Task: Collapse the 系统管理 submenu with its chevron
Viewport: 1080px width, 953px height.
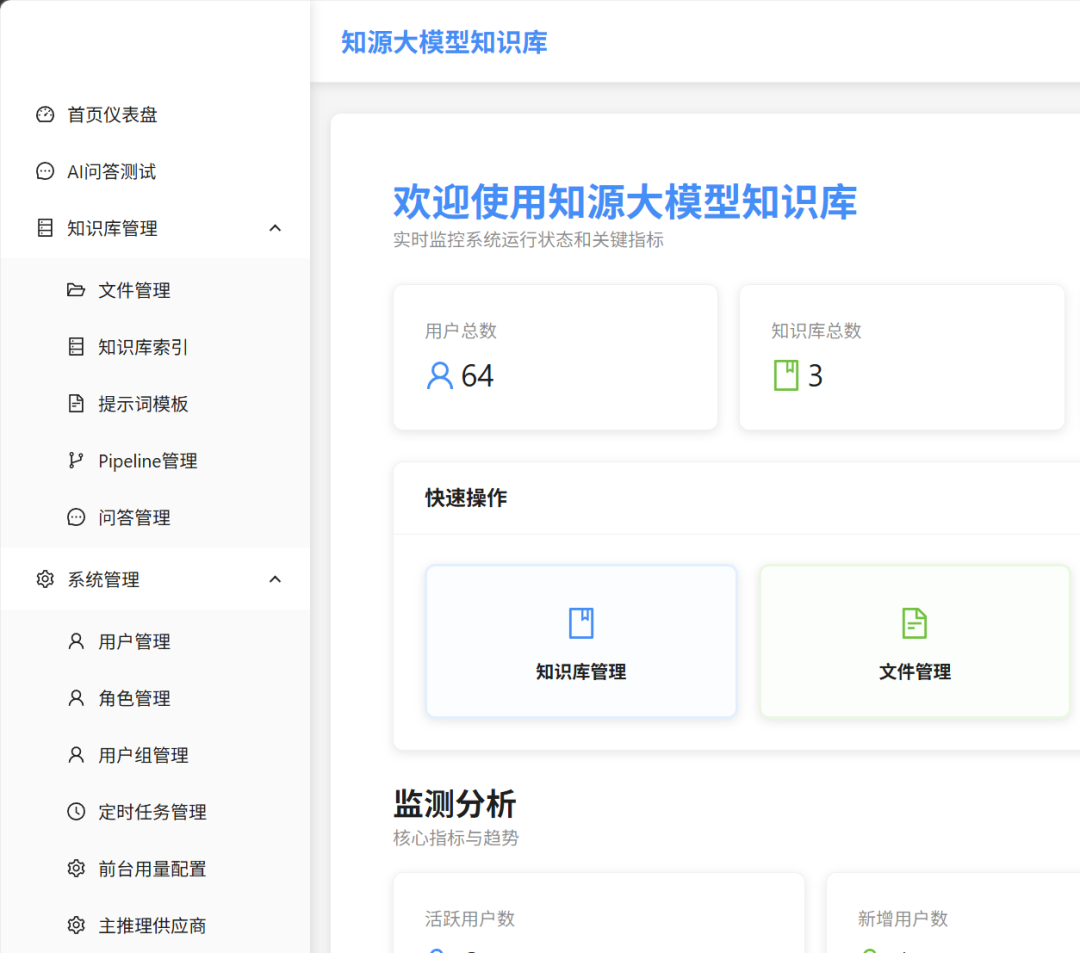Action: point(275,579)
